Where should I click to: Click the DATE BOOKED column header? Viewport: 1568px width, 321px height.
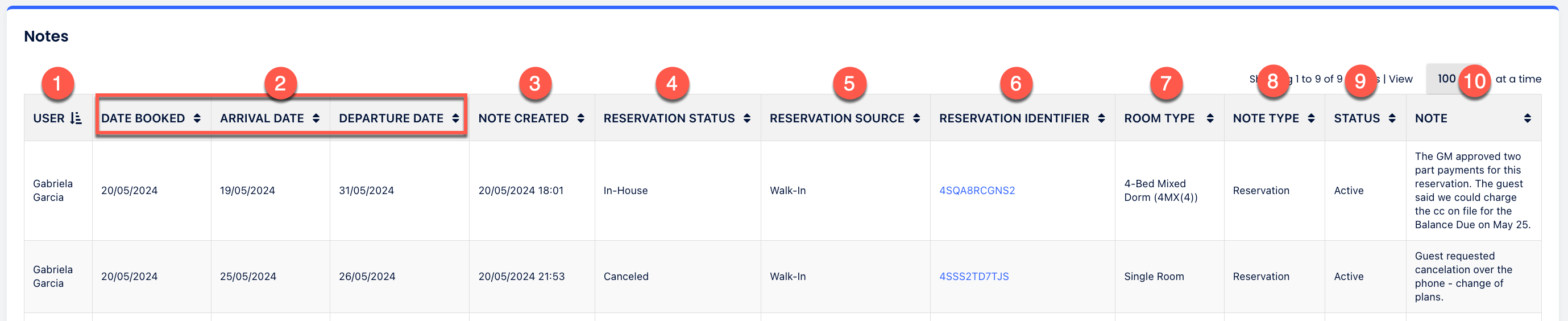click(x=143, y=118)
